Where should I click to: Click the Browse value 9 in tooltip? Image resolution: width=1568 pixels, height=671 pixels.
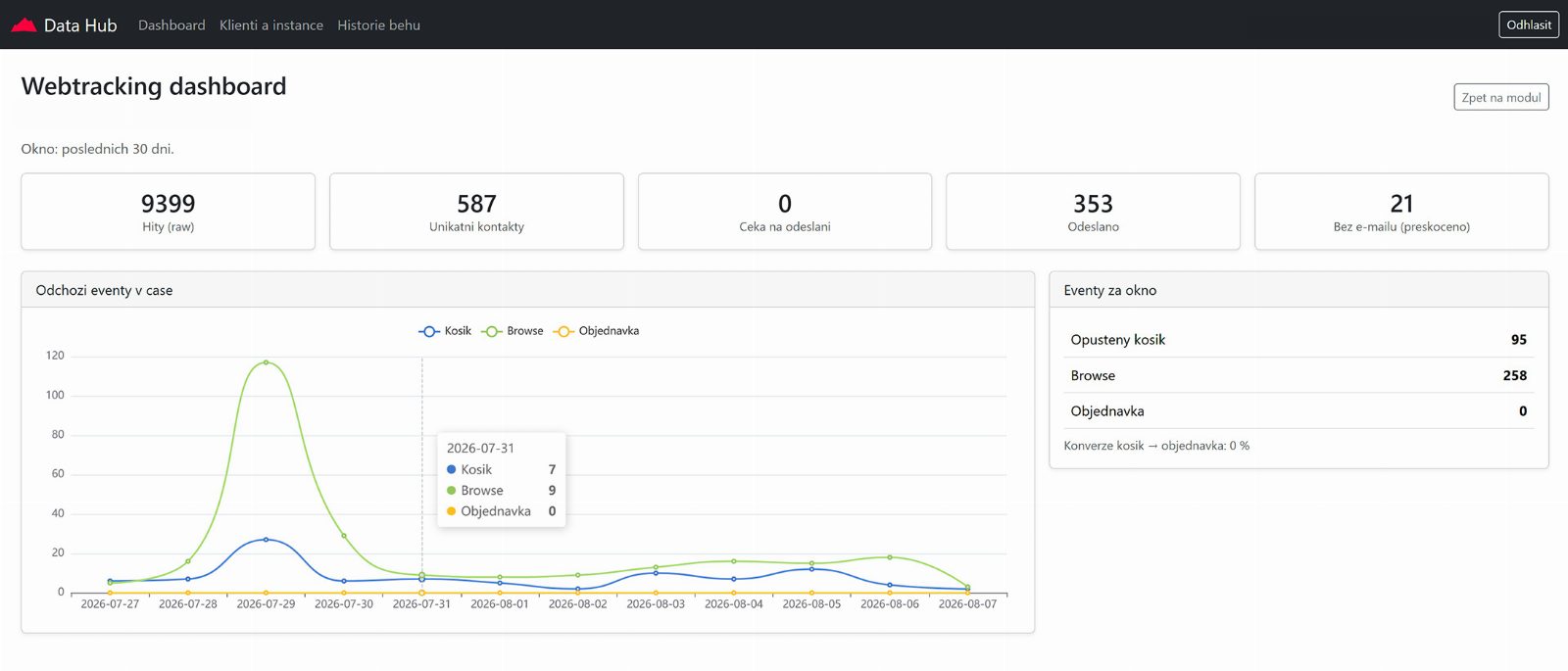[552, 491]
